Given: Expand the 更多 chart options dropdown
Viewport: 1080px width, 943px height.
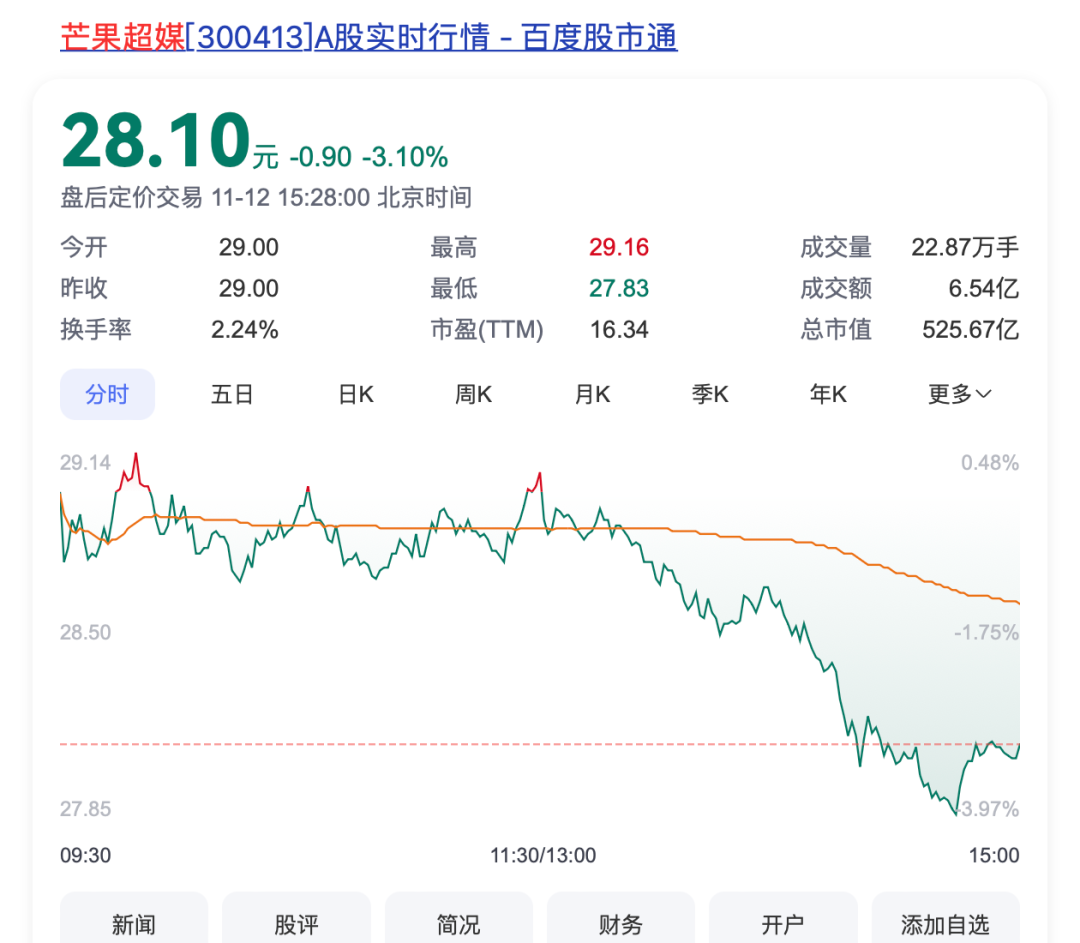Looking at the screenshot, I should click(x=959, y=394).
